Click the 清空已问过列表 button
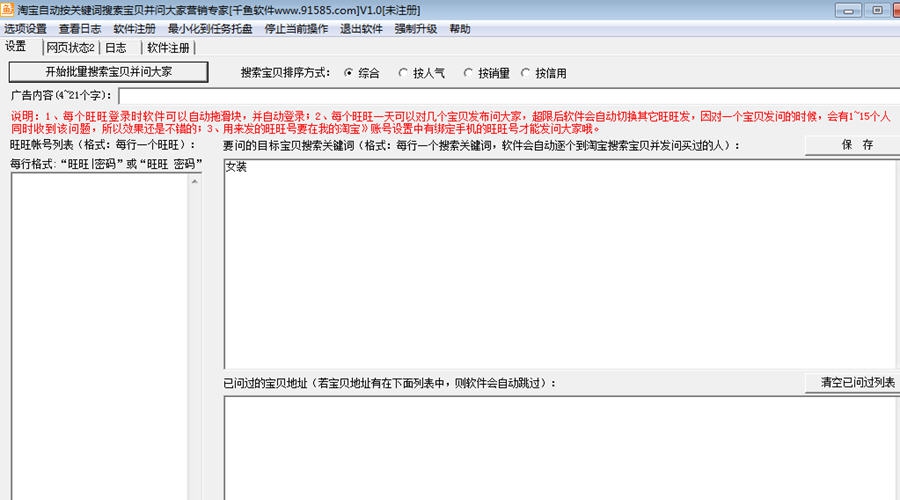The image size is (900, 500). [852, 383]
